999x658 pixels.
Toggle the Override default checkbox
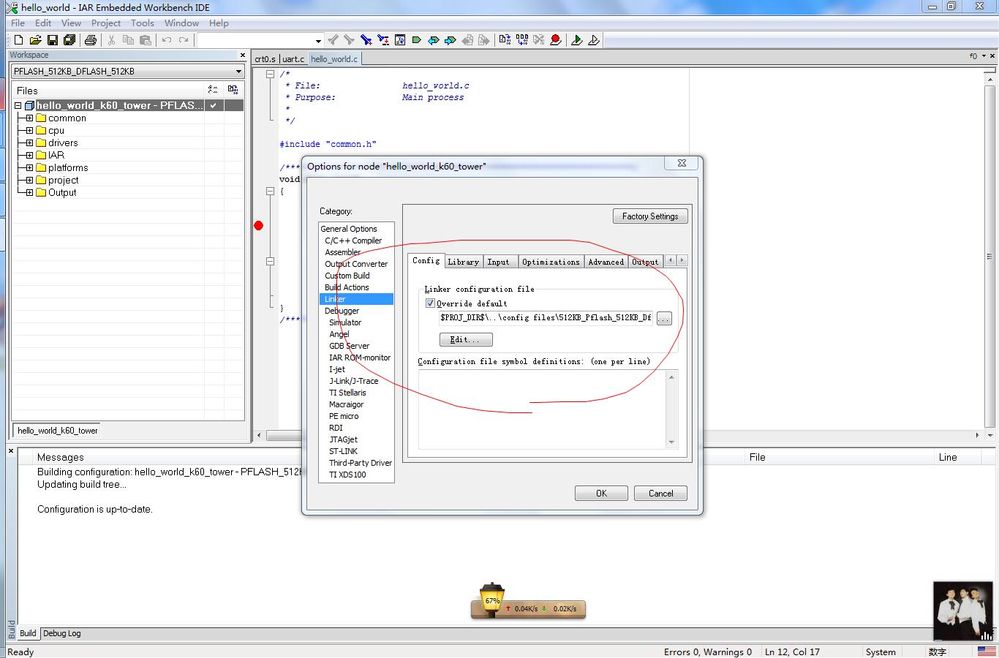coord(430,303)
